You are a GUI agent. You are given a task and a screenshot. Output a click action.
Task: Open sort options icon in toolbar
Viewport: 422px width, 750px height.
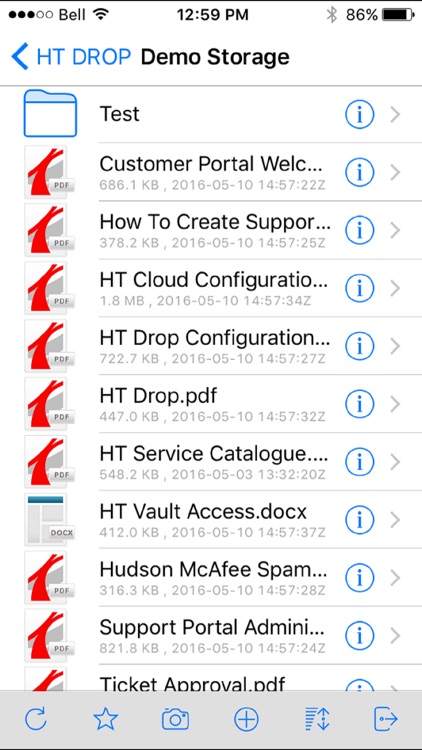click(x=316, y=719)
